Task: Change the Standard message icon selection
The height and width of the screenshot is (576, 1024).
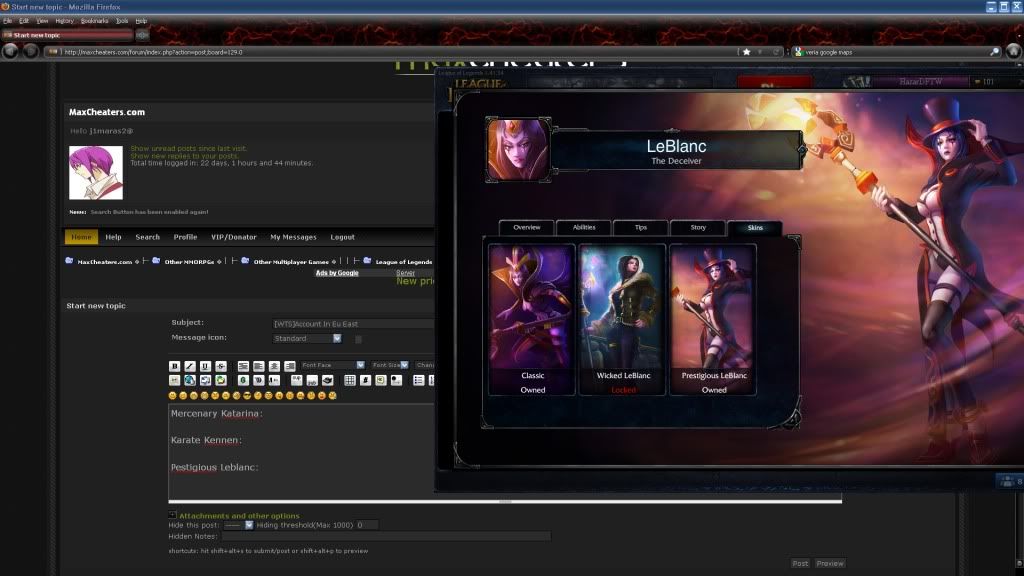Action: point(305,338)
